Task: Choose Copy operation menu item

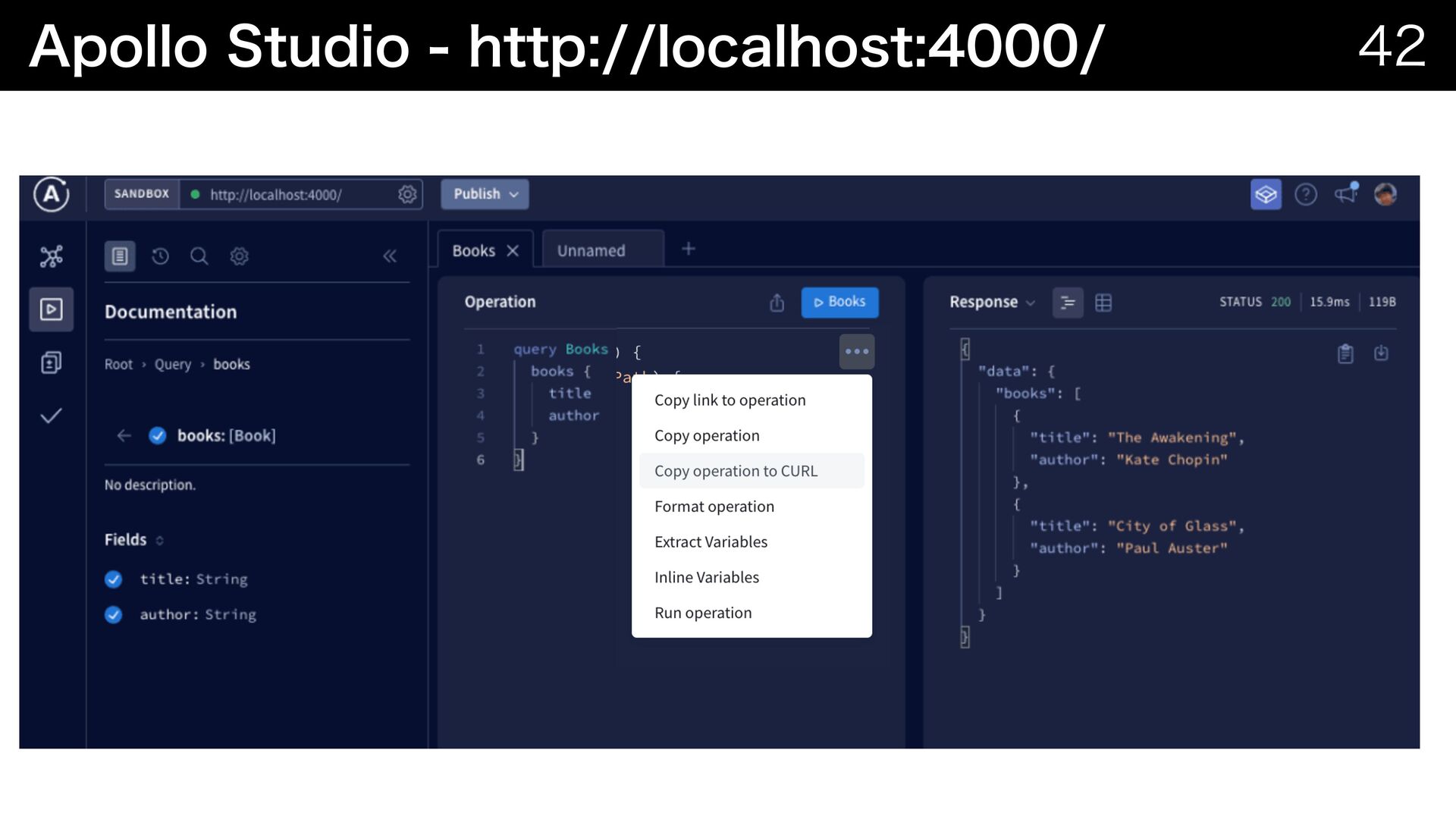Action: 752,436
